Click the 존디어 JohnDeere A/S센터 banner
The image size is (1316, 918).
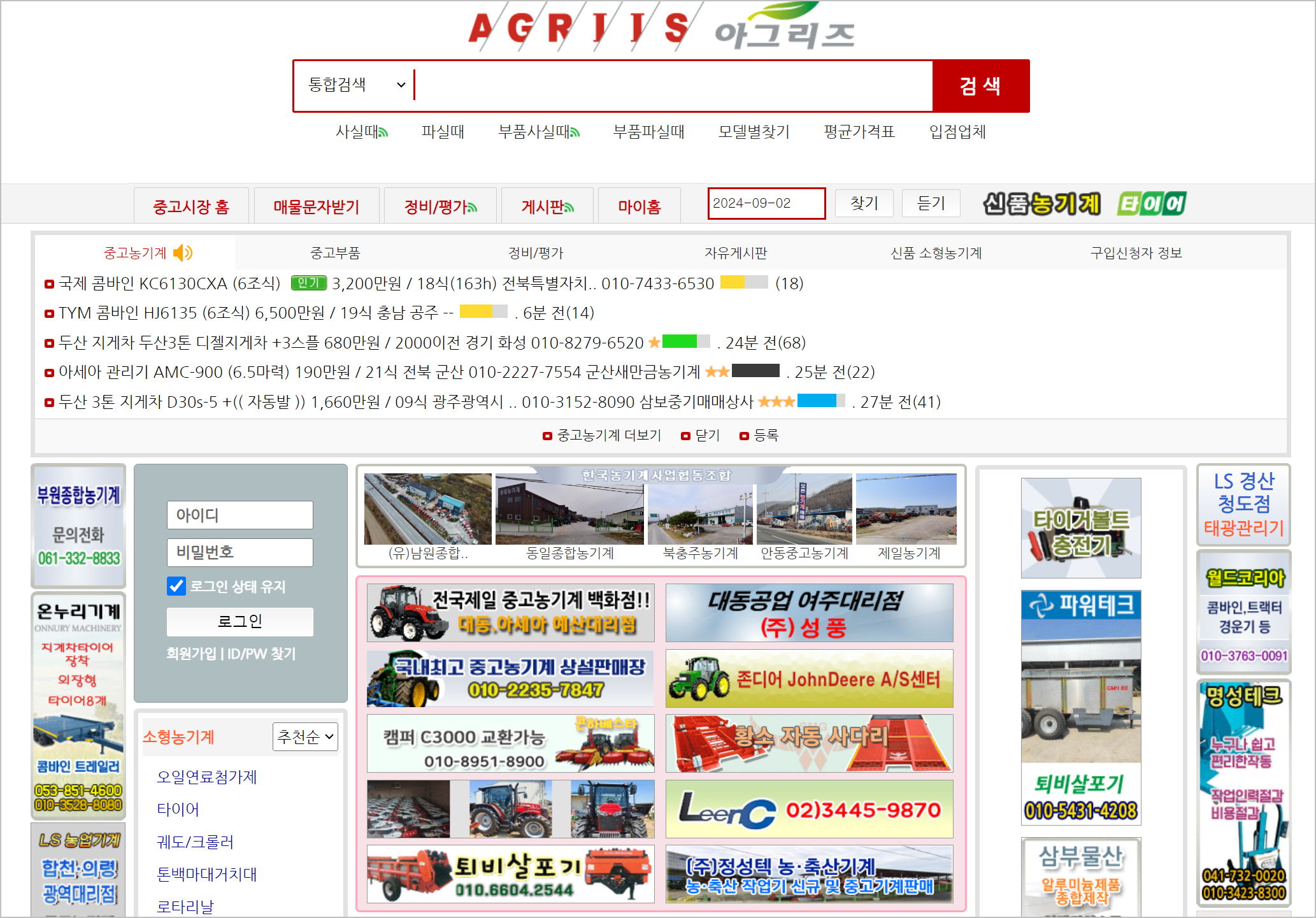(809, 678)
